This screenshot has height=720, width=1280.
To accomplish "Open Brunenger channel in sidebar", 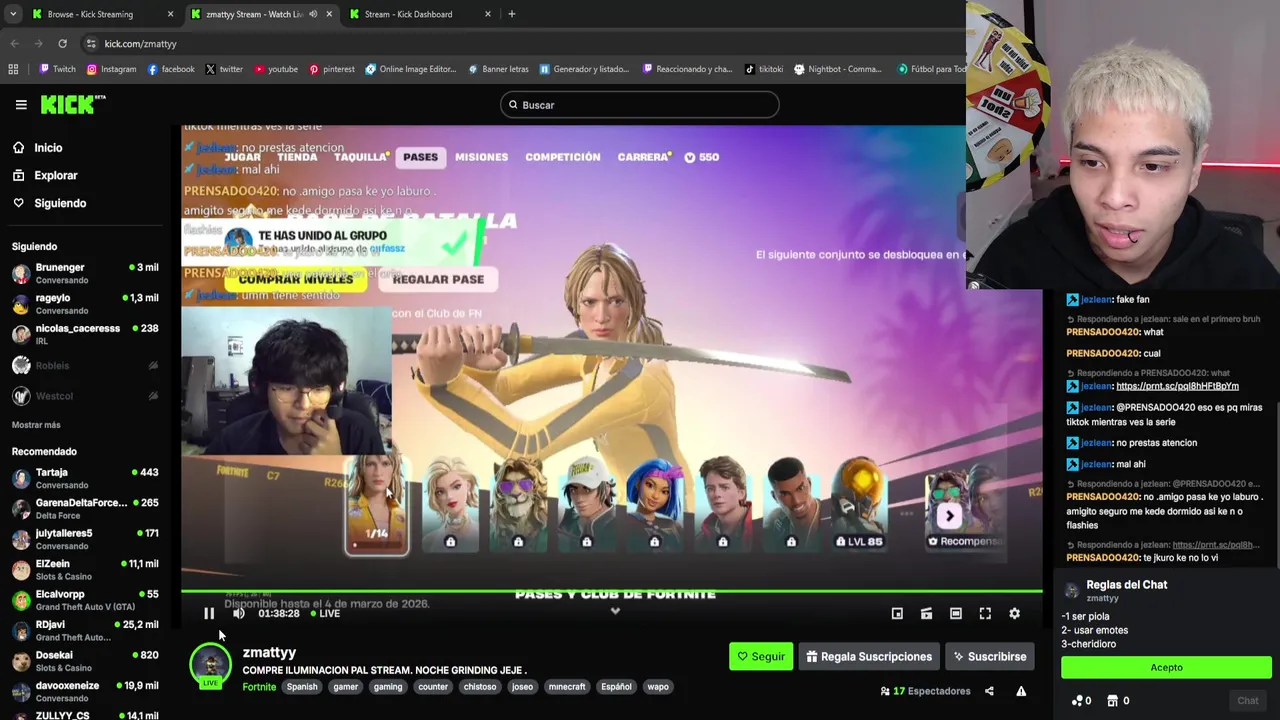I will click(x=85, y=273).
